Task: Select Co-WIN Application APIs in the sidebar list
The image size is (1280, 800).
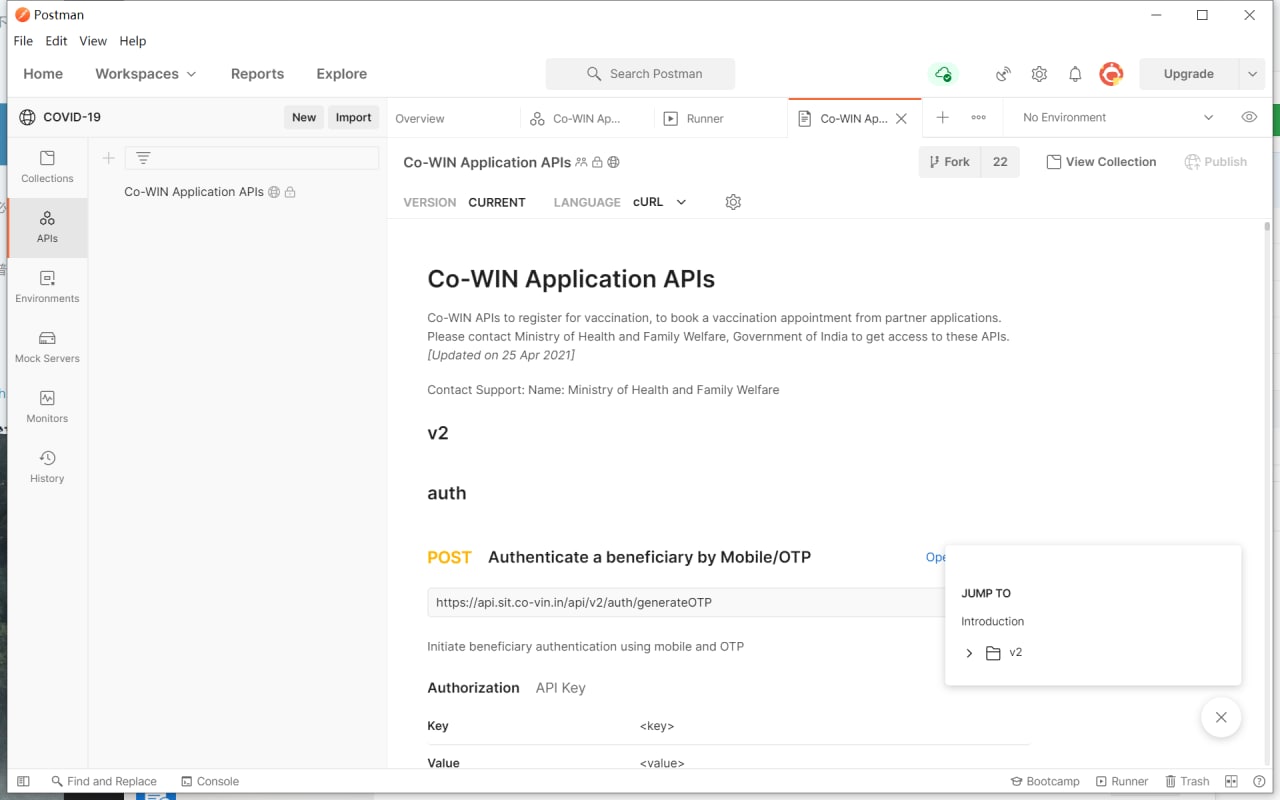Action: 194,192
